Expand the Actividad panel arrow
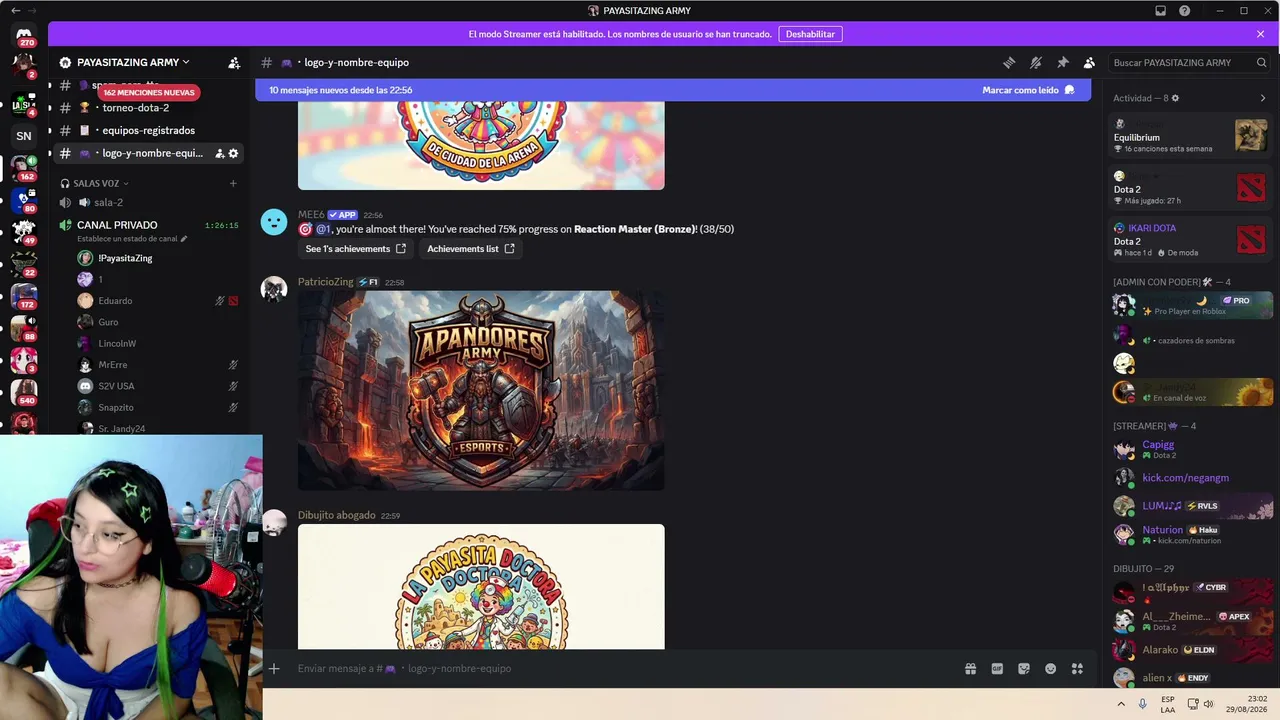The image size is (1280, 720). 1263,98
